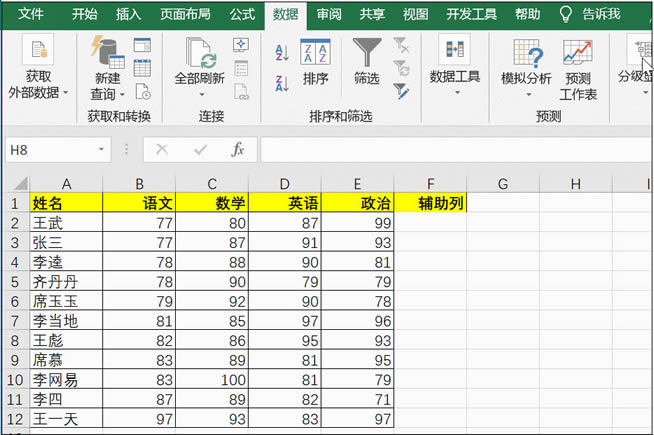Image resolution: width=654 pixels, height=435 pixels.
Task: Select the 辅助列 header cell F1
Action: pyautogui.click(x=431, y=203)
